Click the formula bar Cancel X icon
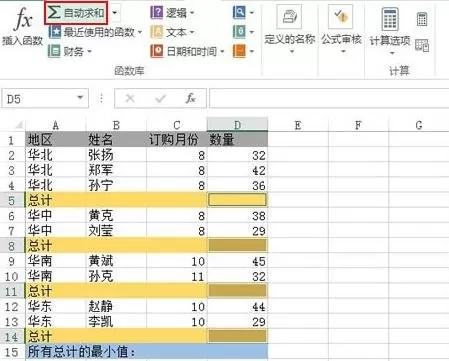Screen dimensions: 449x361 [x=130, y=98]
